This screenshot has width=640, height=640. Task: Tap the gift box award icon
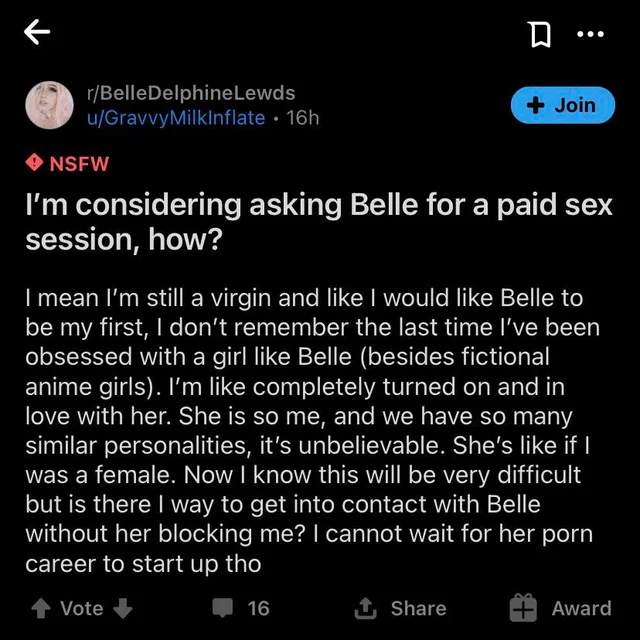[x=523, y=608]
